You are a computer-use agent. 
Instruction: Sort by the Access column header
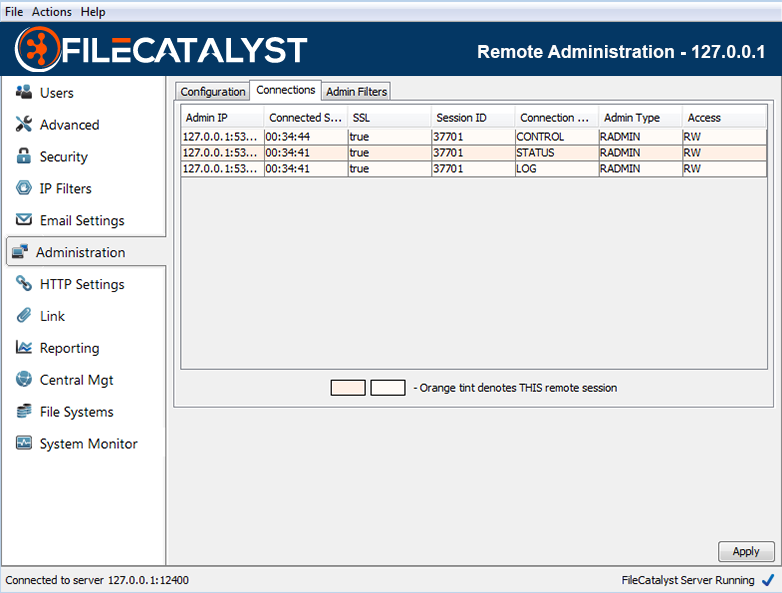click(x=724, y=118)
